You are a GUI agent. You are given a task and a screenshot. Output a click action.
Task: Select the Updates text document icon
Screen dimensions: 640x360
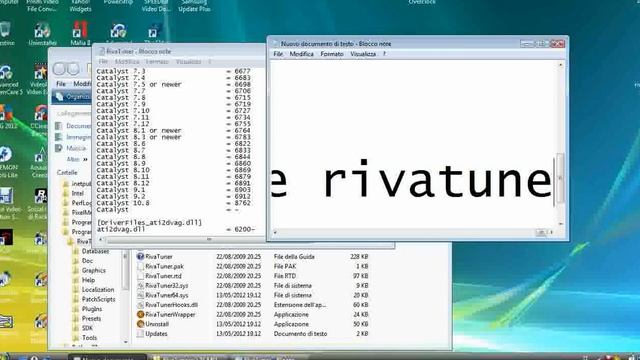(x=140, y=334)
